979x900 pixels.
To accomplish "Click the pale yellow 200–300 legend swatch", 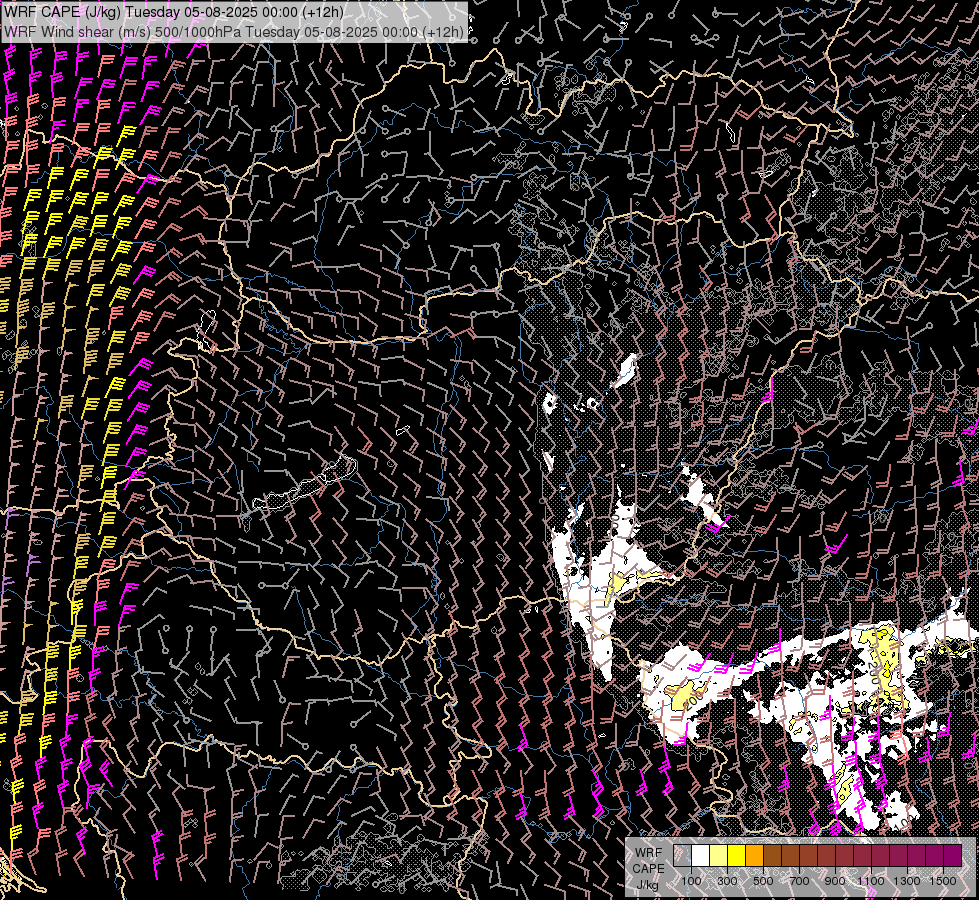I will click(719, 856).
